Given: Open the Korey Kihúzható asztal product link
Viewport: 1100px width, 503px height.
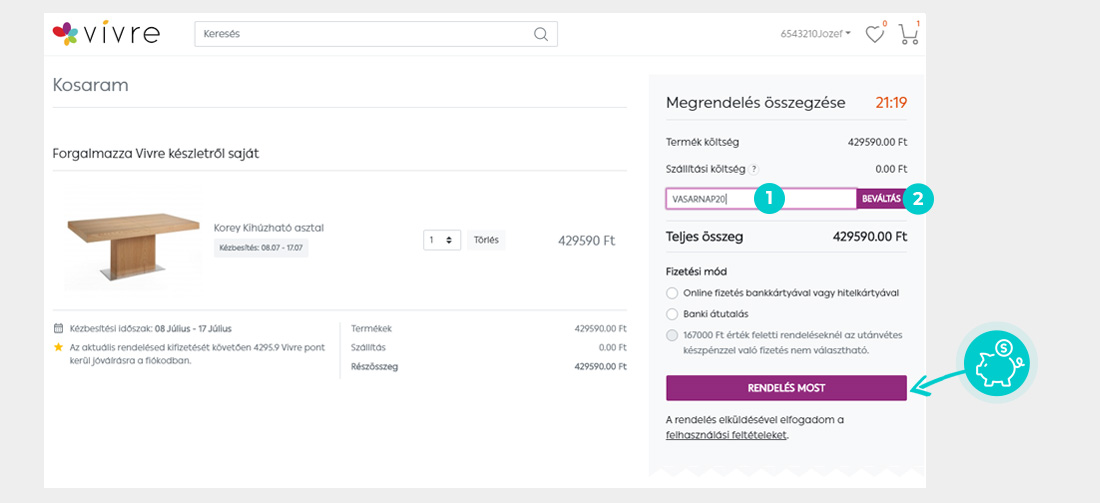Looking at the screenshot, I should pyautogui.click(x=269, y=228).
